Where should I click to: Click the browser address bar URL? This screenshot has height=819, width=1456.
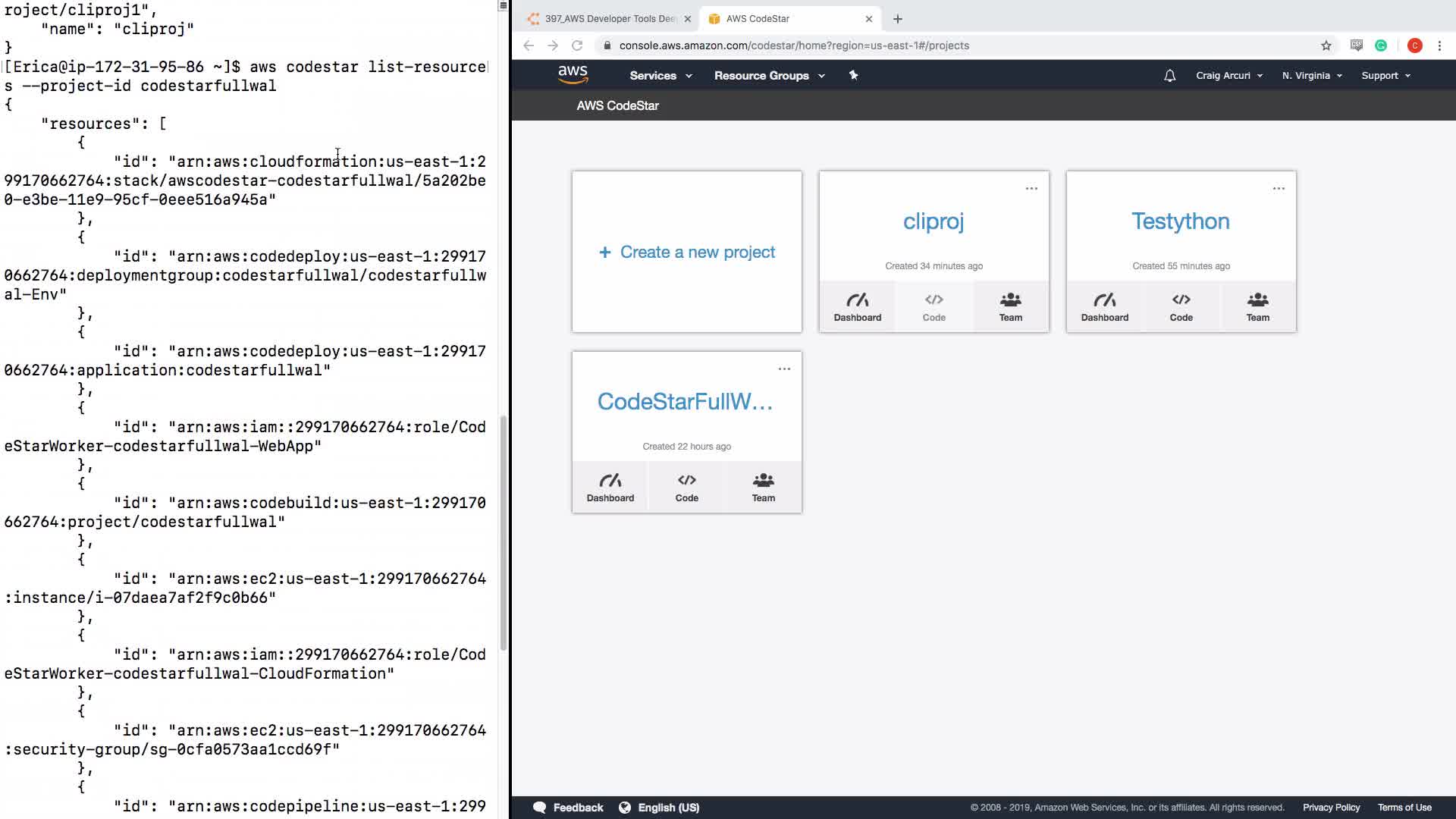[793, 45]
